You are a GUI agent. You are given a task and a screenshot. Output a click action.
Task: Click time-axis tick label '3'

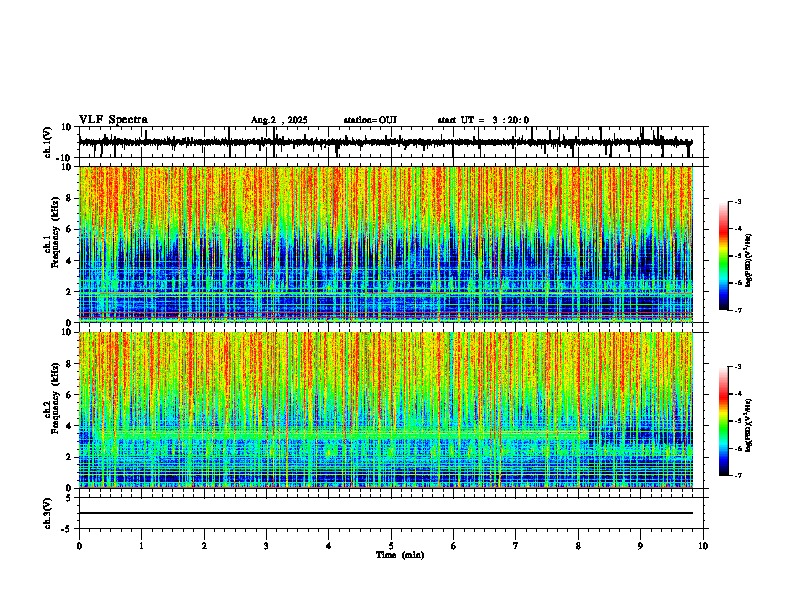pyautogui.click(x=266, y=546)
